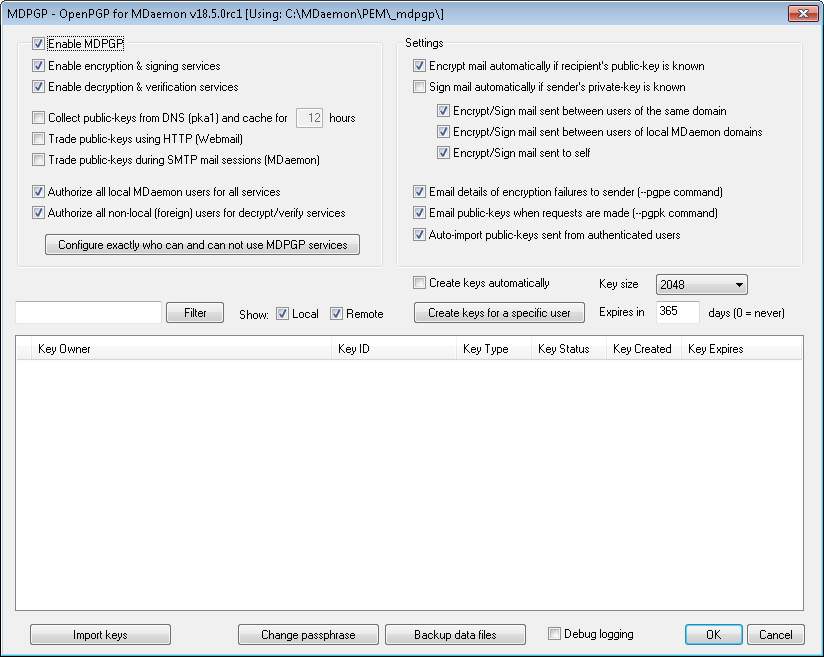Enable Create keys automatically
This screenshot has width=824, height=657.
419,283
